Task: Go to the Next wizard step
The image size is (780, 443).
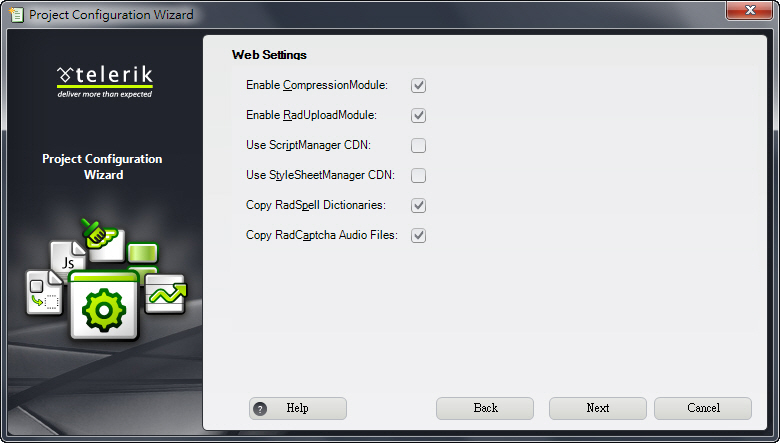Action: pyautogui.click(x=597, y=408)
